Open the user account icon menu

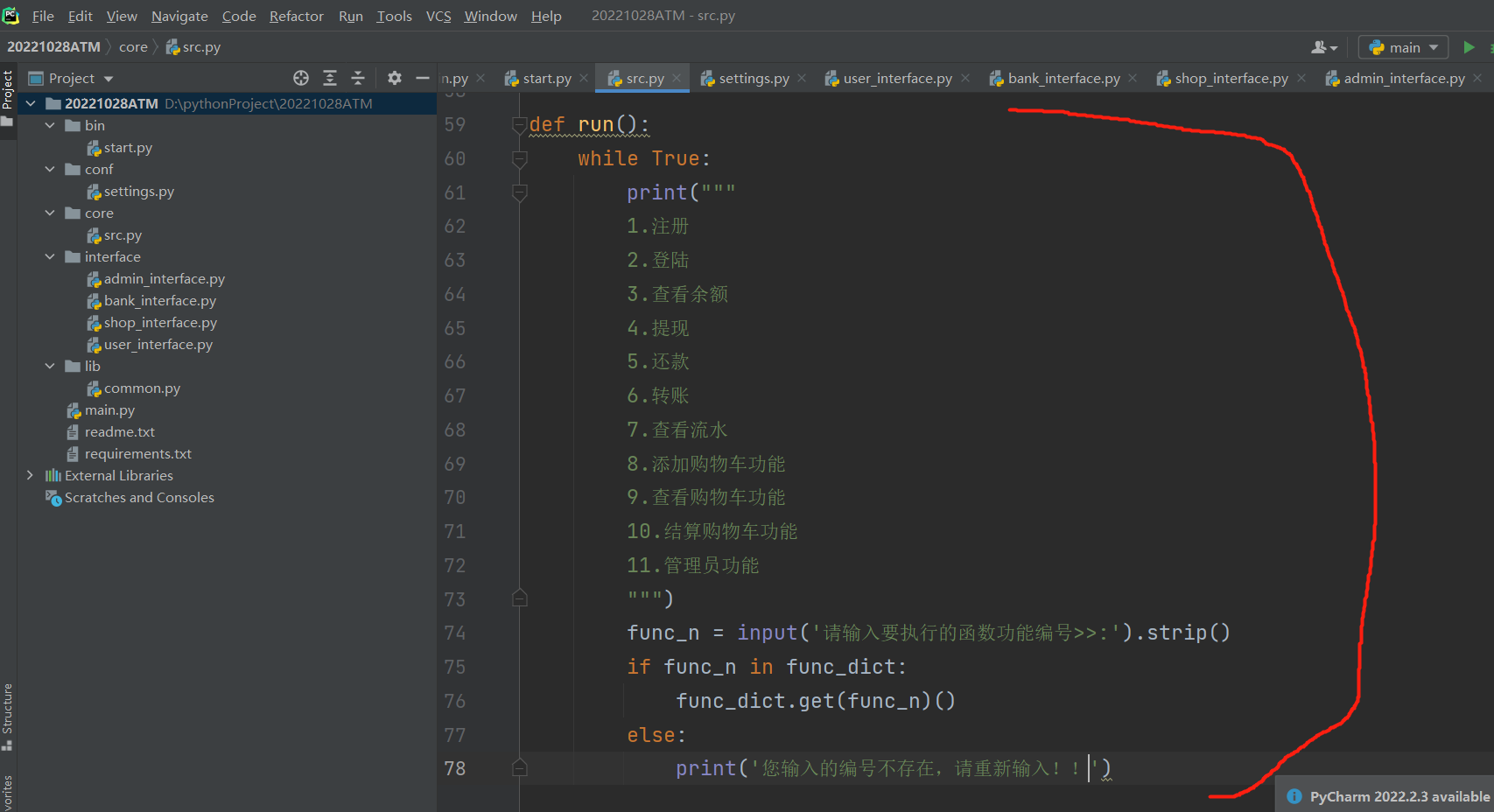[1324, 47]
